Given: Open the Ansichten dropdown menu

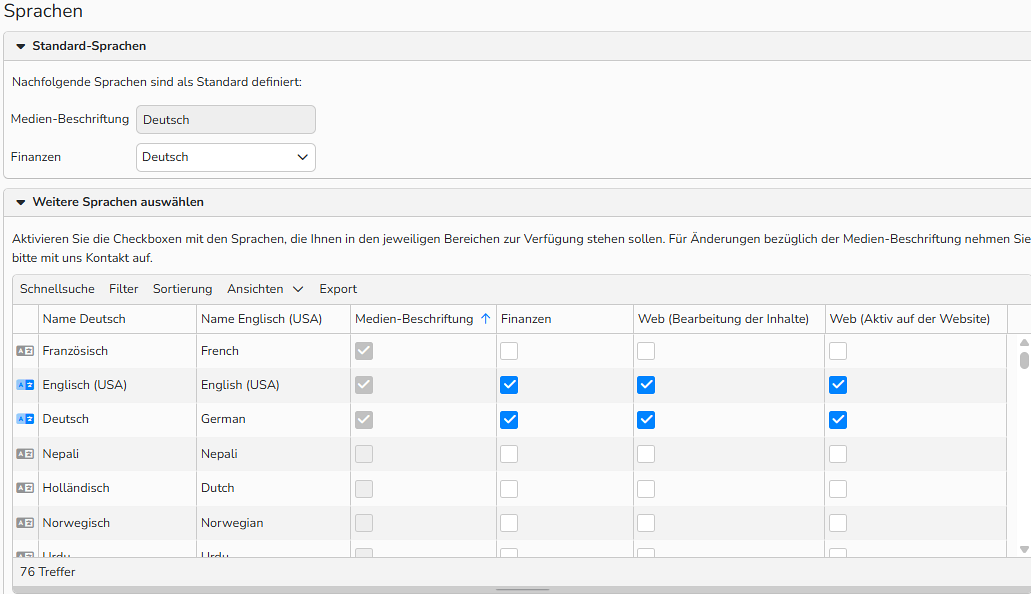Looking at the screenshot, I should click(265, 289).
